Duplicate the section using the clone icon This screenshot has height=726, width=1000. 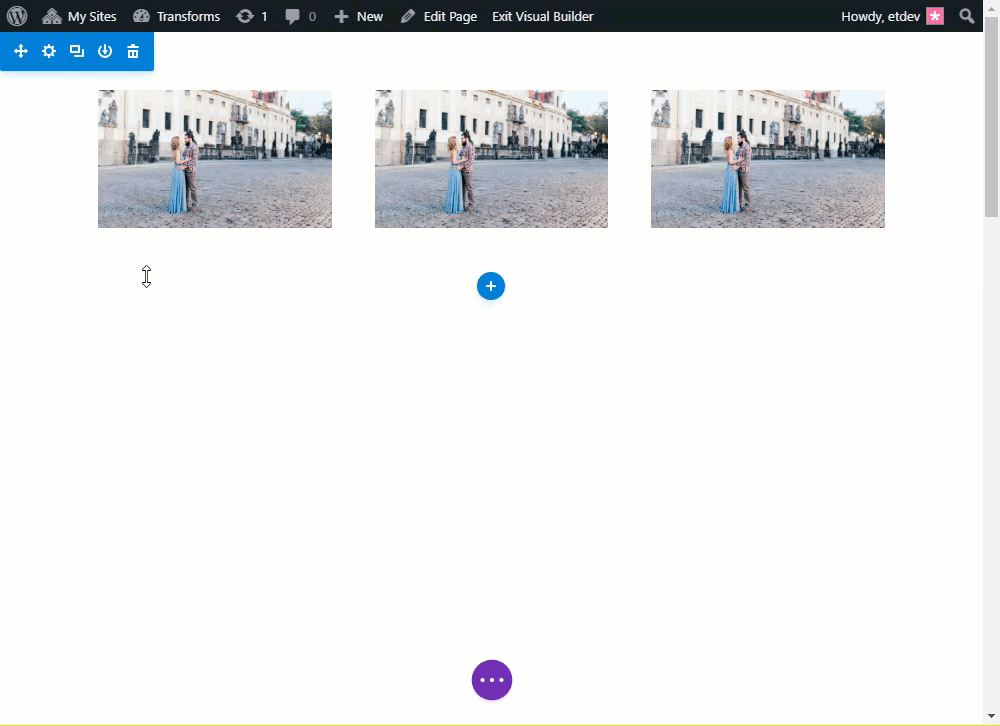tap(77, 51)
